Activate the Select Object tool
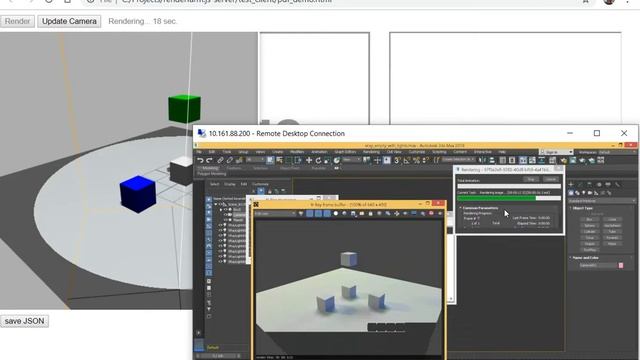The image size is (640, 360). coord(269,160)
